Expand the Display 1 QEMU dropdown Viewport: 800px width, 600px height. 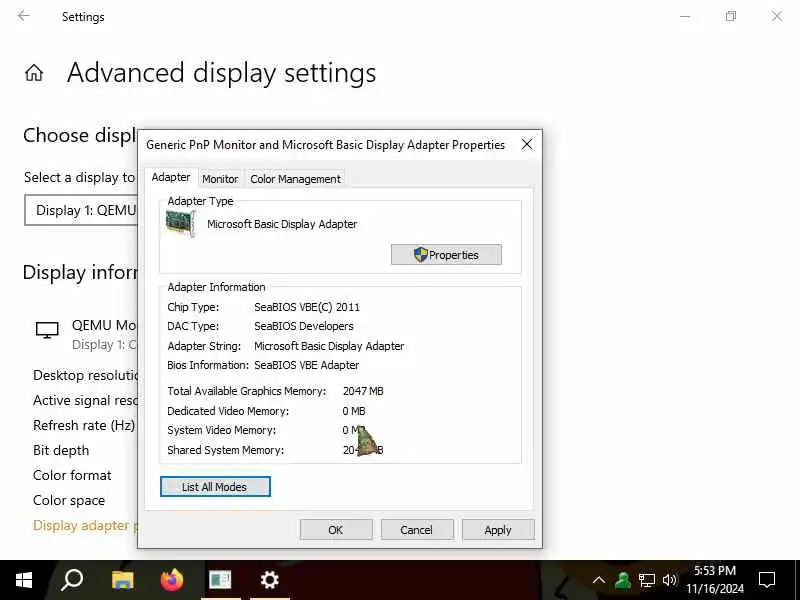point(81,210)
